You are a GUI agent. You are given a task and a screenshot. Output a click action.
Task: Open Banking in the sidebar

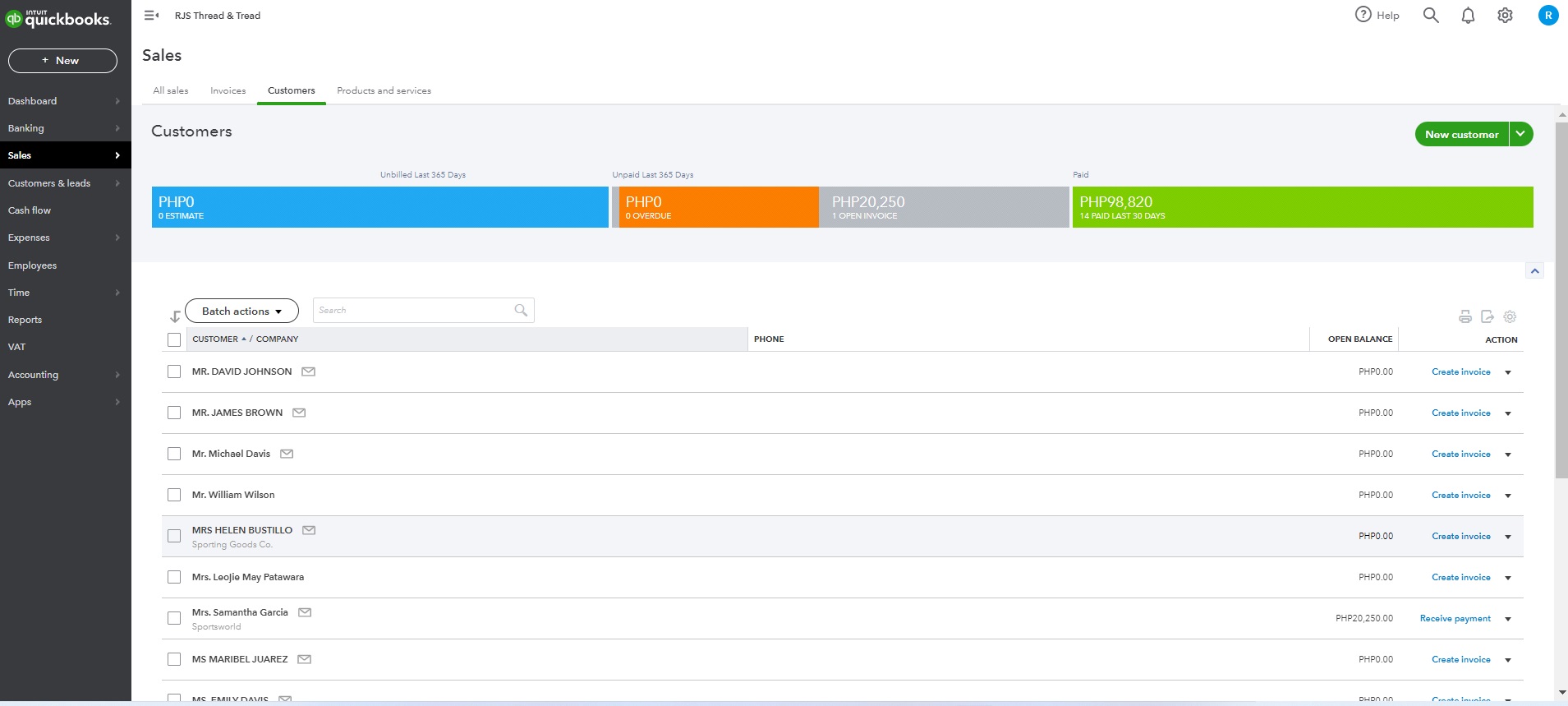65,128
